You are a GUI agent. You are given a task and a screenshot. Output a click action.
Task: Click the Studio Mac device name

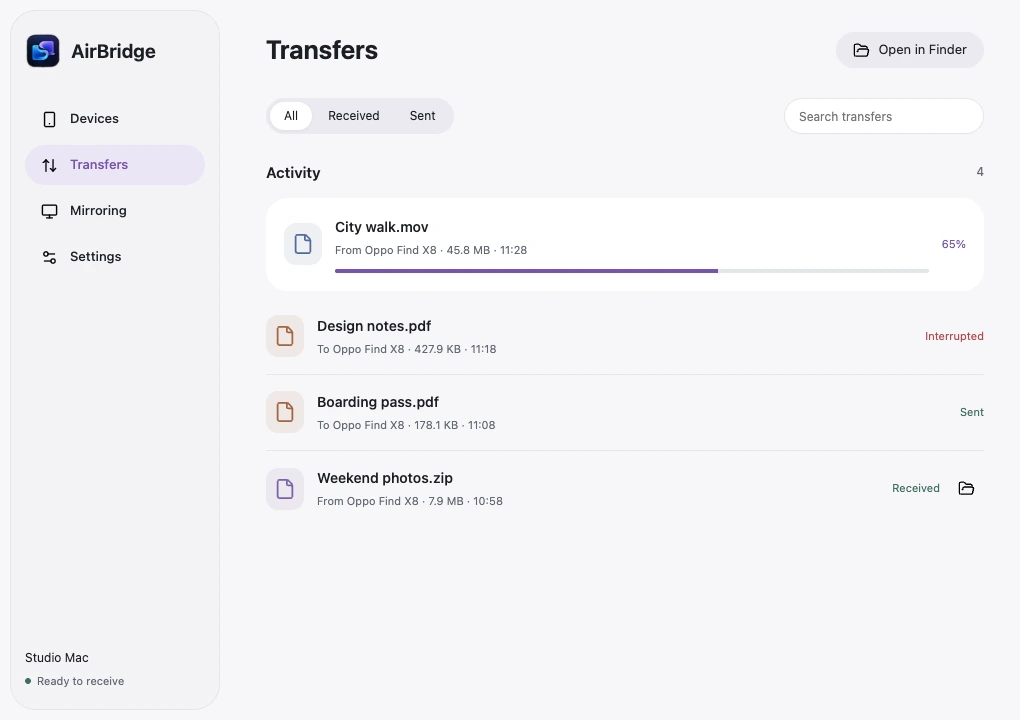point(57,658)
